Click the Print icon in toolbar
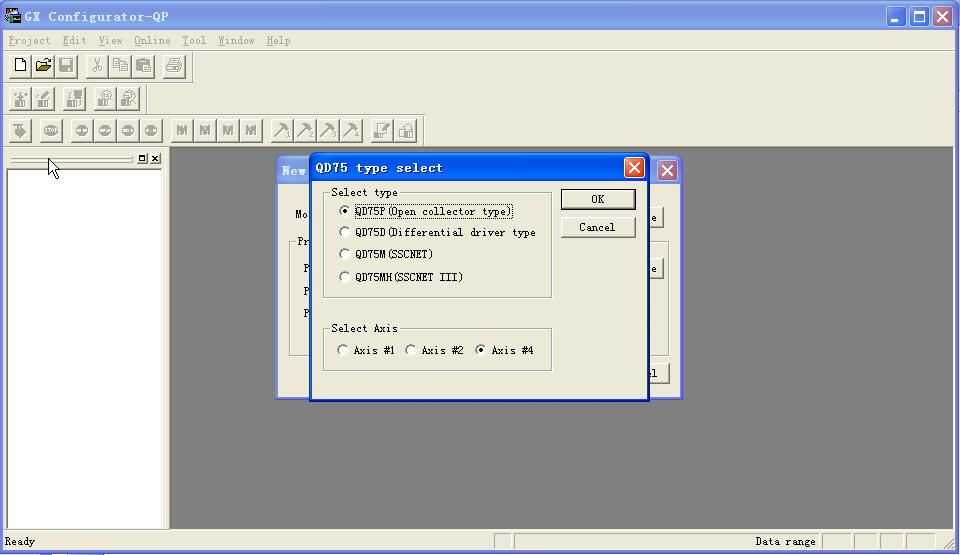This screenshot has height=555, width=960. 174,66
